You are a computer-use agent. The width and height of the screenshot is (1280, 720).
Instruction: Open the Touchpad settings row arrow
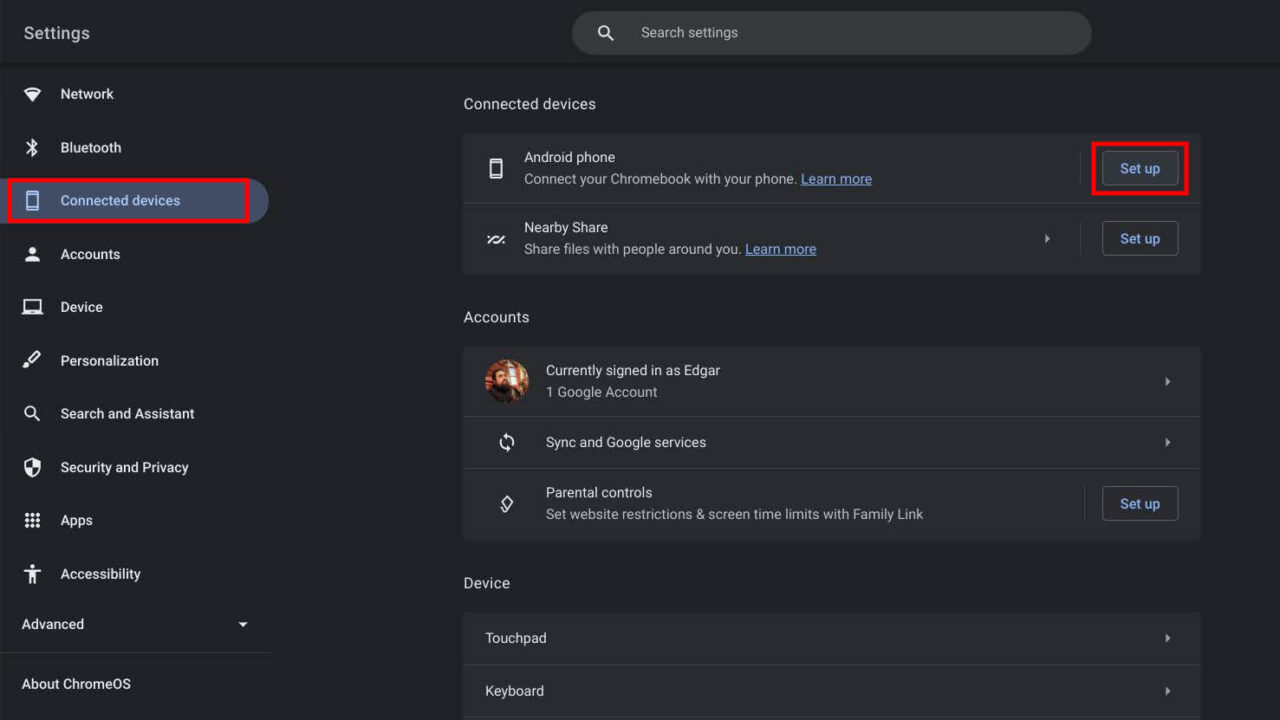(1167, 638)
